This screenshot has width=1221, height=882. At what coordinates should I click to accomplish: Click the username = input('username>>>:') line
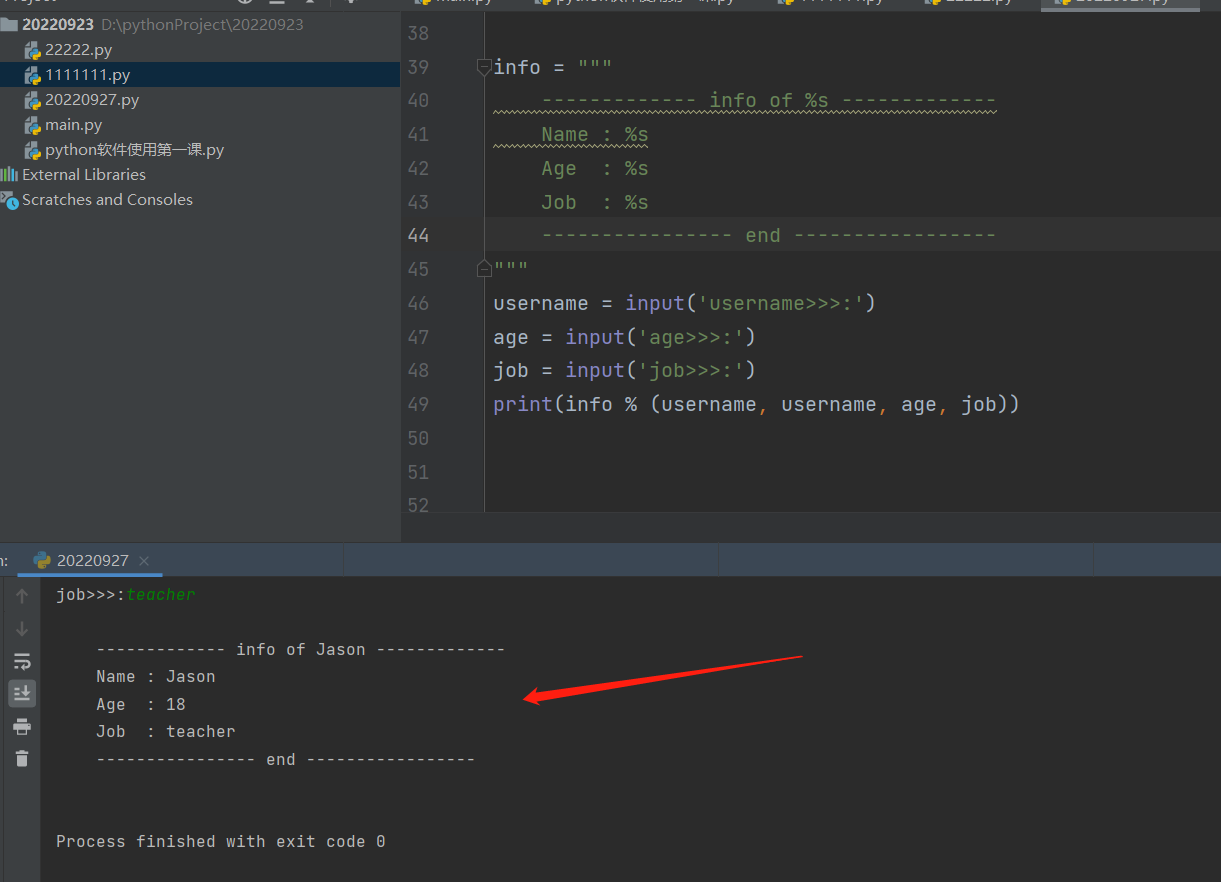[x=684, y=303]
